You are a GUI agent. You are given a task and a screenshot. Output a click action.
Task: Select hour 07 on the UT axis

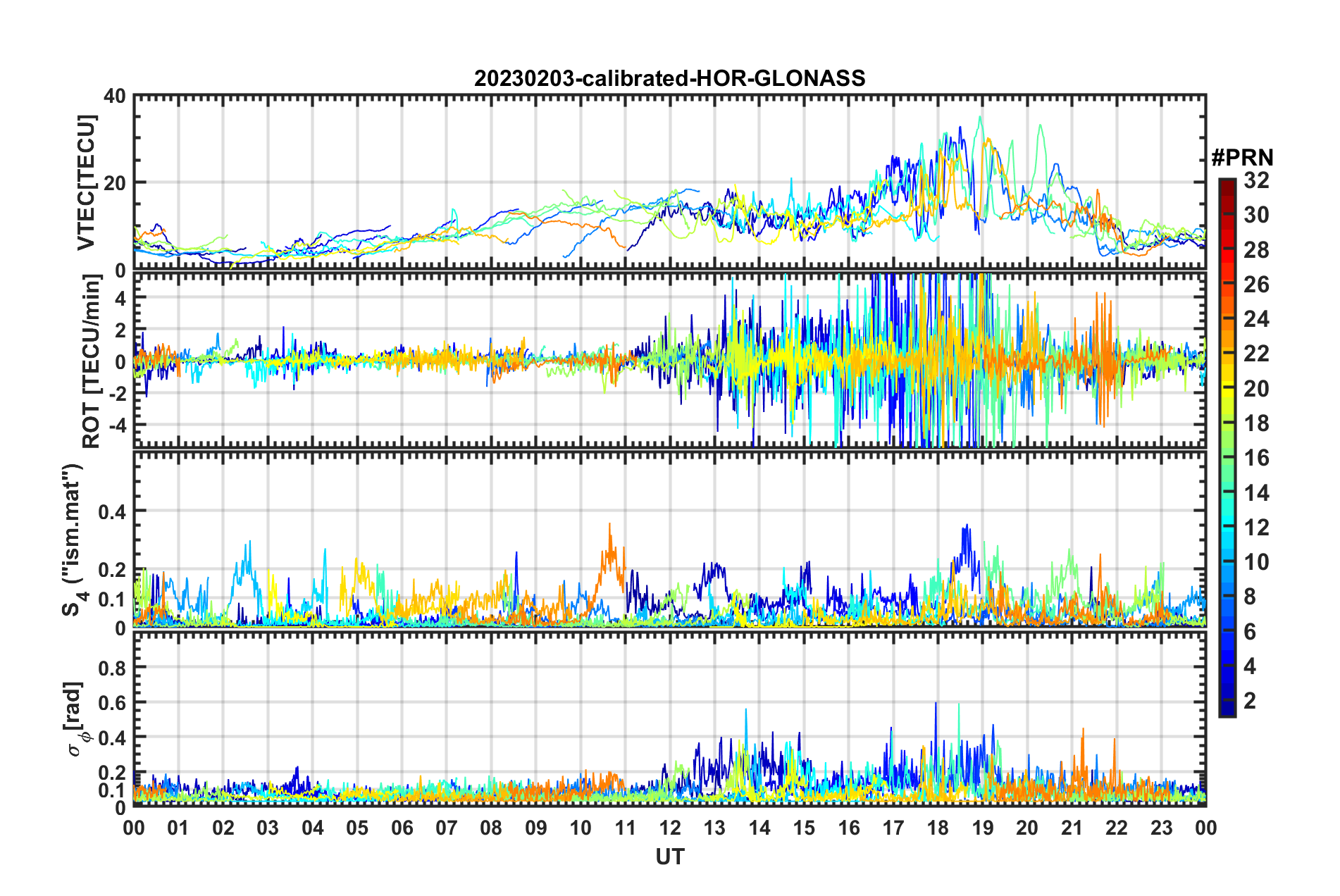coord(447,828)
